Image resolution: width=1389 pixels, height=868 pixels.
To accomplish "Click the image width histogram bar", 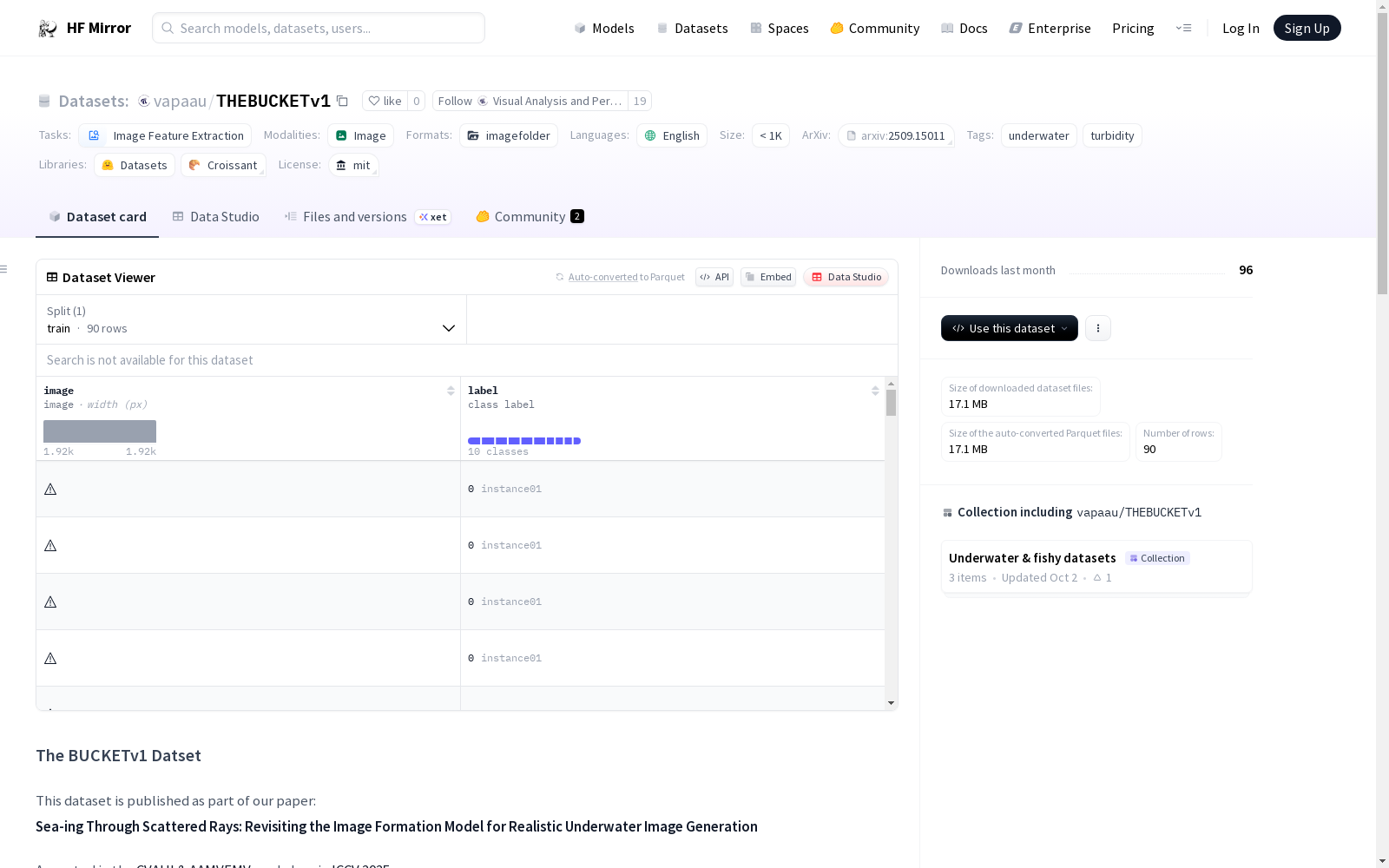I will pos(100,431).
